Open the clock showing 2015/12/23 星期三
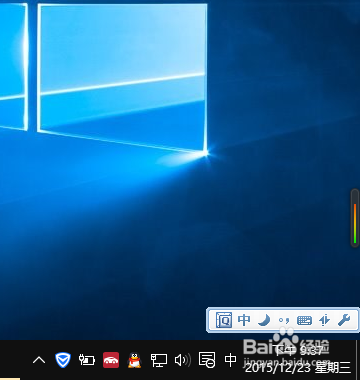360x380 pixels. [x=298, y=360]
